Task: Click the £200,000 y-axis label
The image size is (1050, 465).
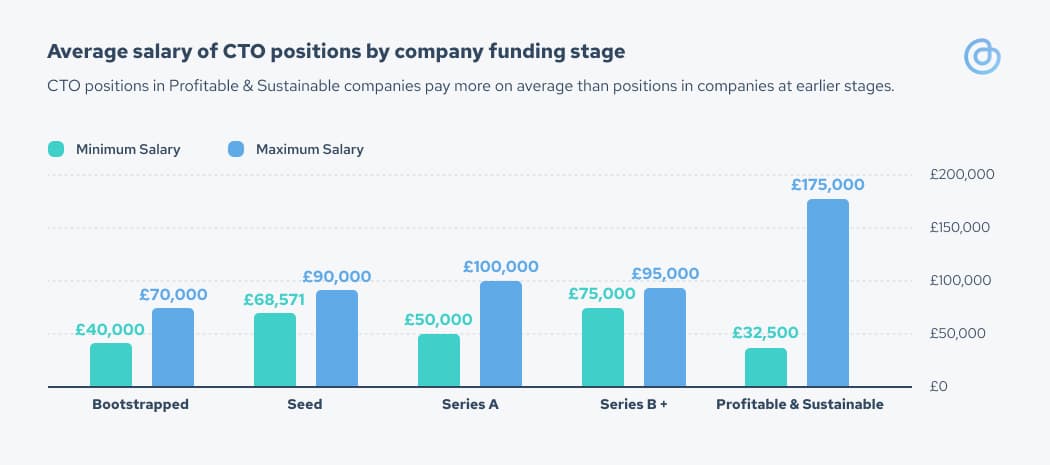Action: [962, 174]
